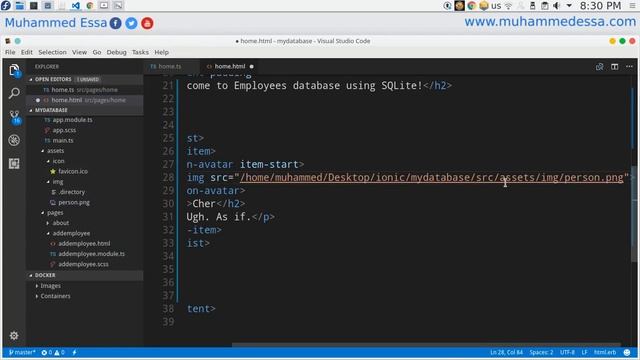The image size is (640, 360).
Task: Expand the Images node under Docker
Action: point(51,286)
